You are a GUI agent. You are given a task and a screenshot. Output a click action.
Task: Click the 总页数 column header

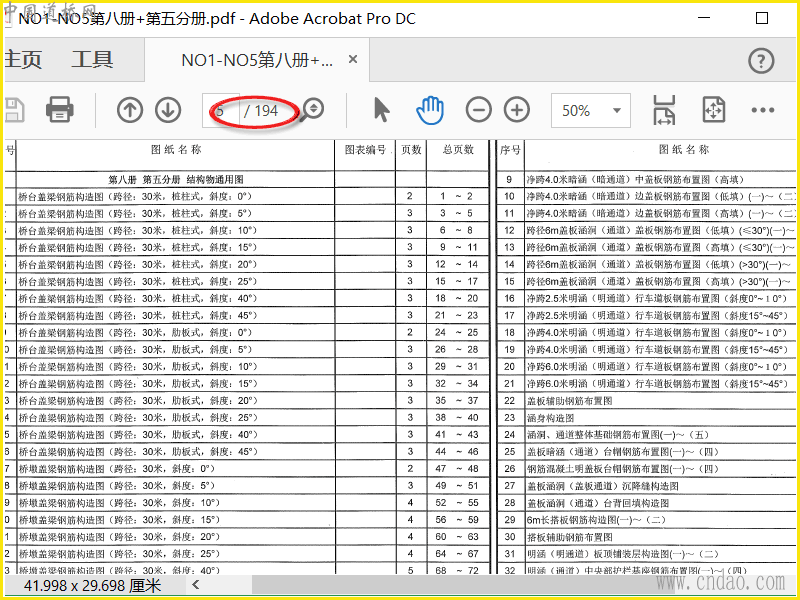coord(458,149)
